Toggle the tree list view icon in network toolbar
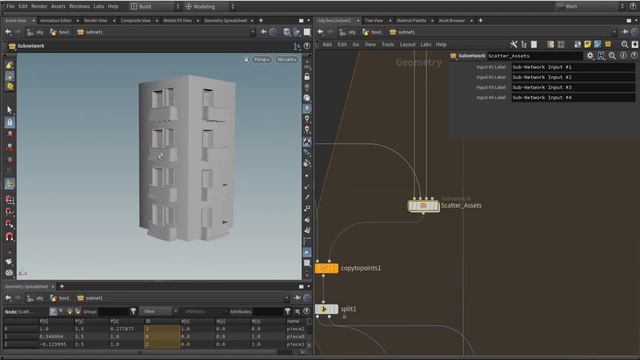640x360 pixels. (524, 44)
